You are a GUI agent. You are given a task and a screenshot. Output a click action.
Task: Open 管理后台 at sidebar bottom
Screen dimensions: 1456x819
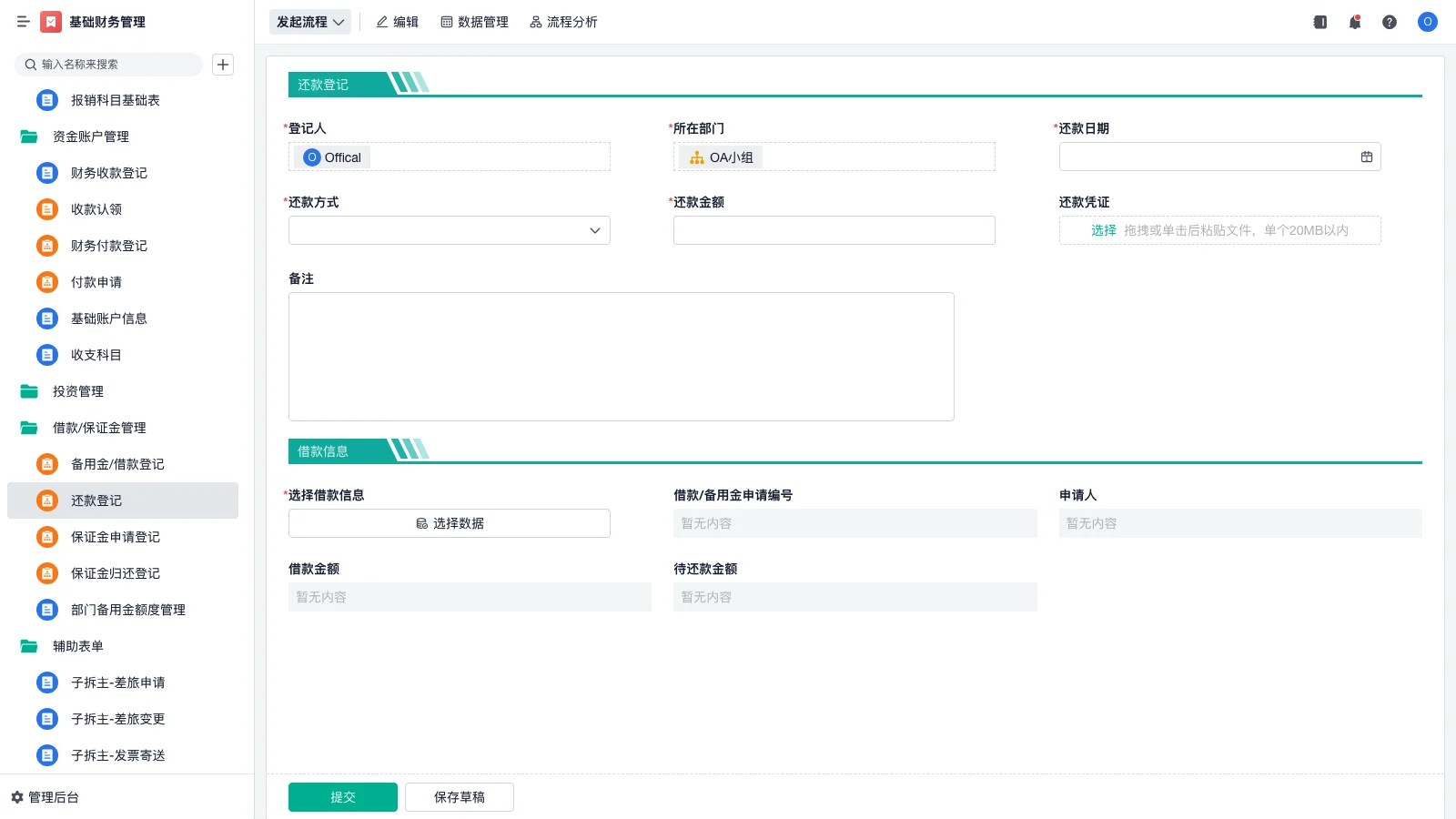pyautogui.click(x=45, y=797)
